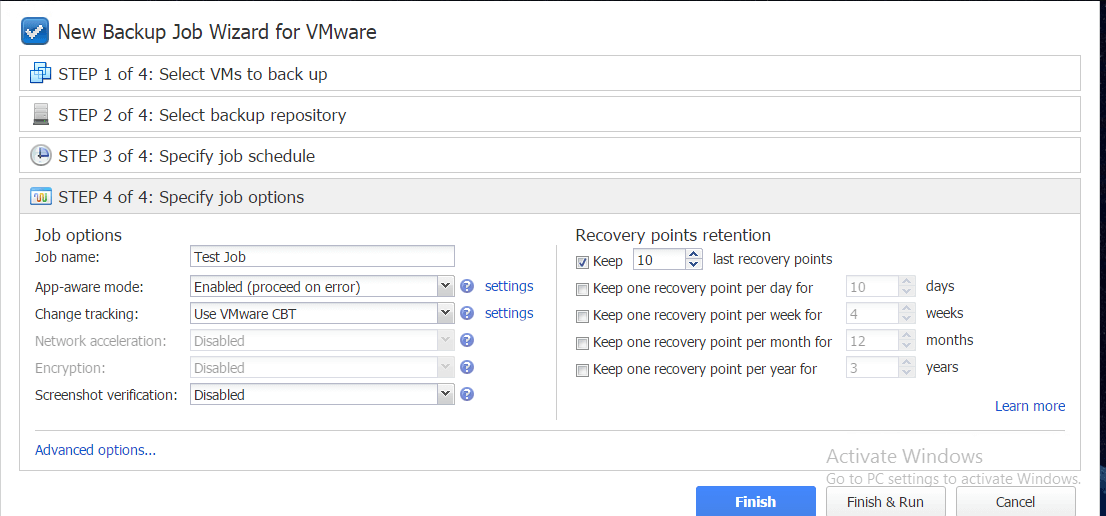Click the wizard checkmark logo icon
This screenshot has height=516, width=1106.
[36, 31]
